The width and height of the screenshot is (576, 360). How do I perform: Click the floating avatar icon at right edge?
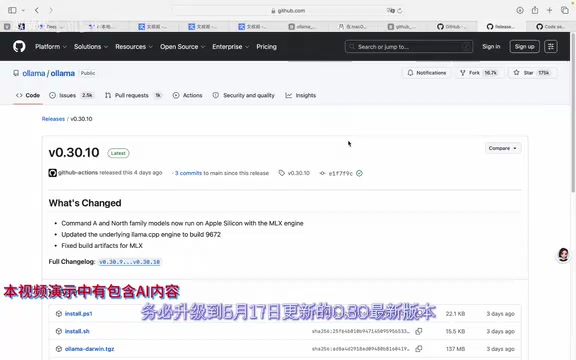click(x=563, y=254)
